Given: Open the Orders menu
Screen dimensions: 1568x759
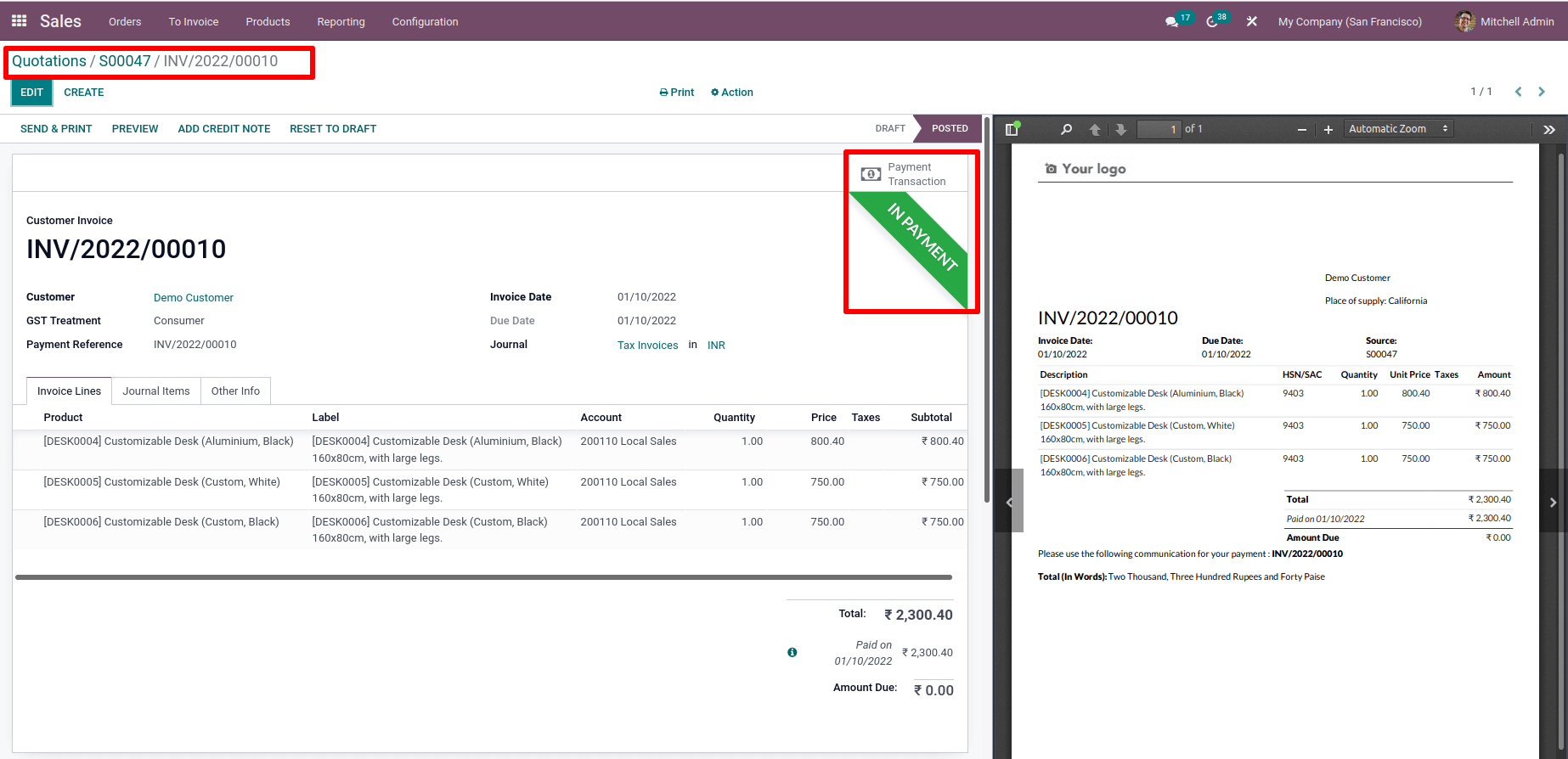Looking at the screenshot, I should click(x=125, y=21).
